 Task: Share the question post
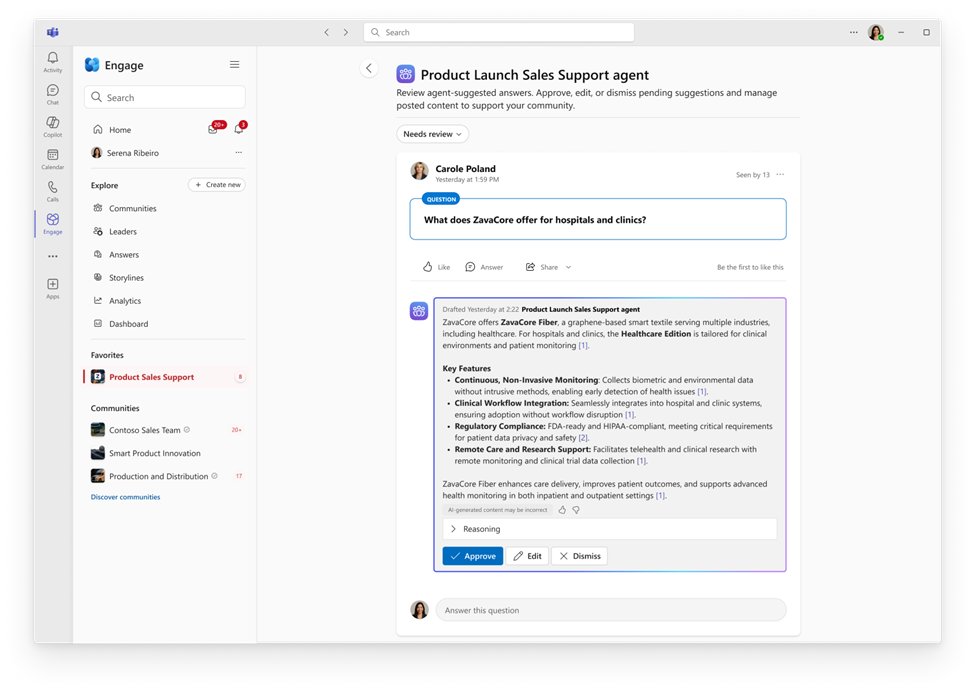[542, 267]
